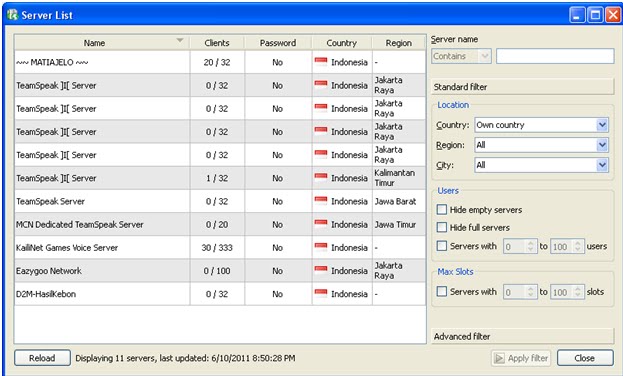This screenshot has width=623, height=376.
Task: Click the Apply filter play icon
Action: click(499, 358)
